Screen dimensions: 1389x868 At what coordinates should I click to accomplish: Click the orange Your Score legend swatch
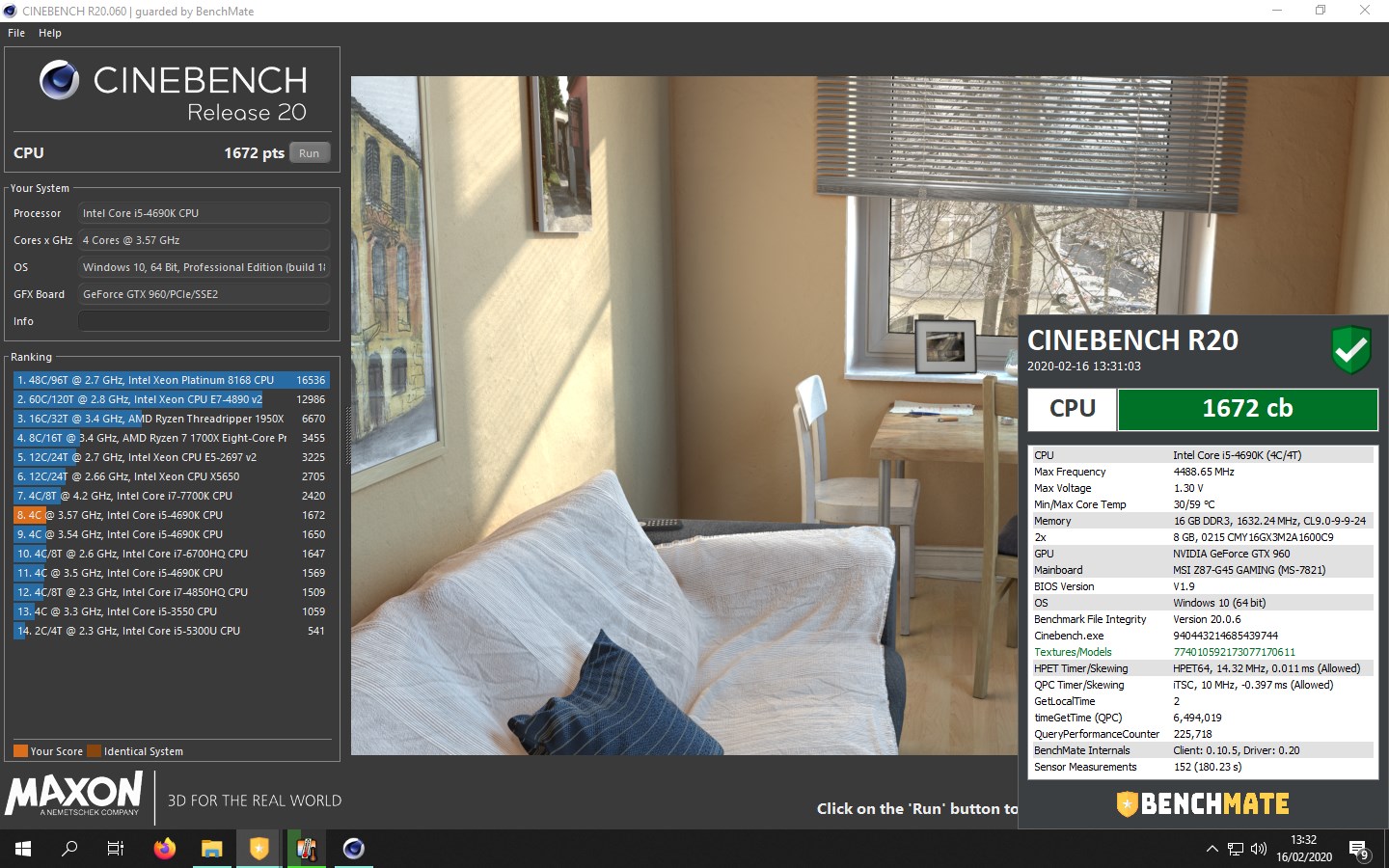click(x=20, y=751)
